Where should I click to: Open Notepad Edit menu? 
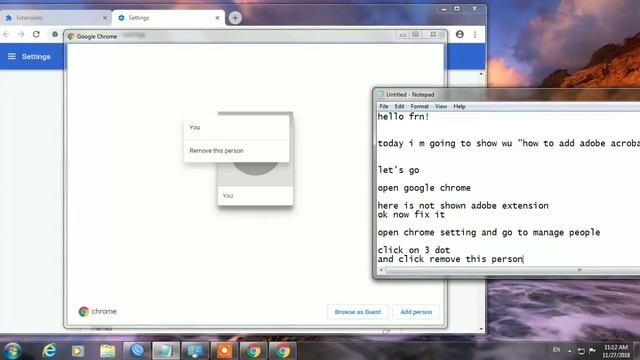point(399,107)
